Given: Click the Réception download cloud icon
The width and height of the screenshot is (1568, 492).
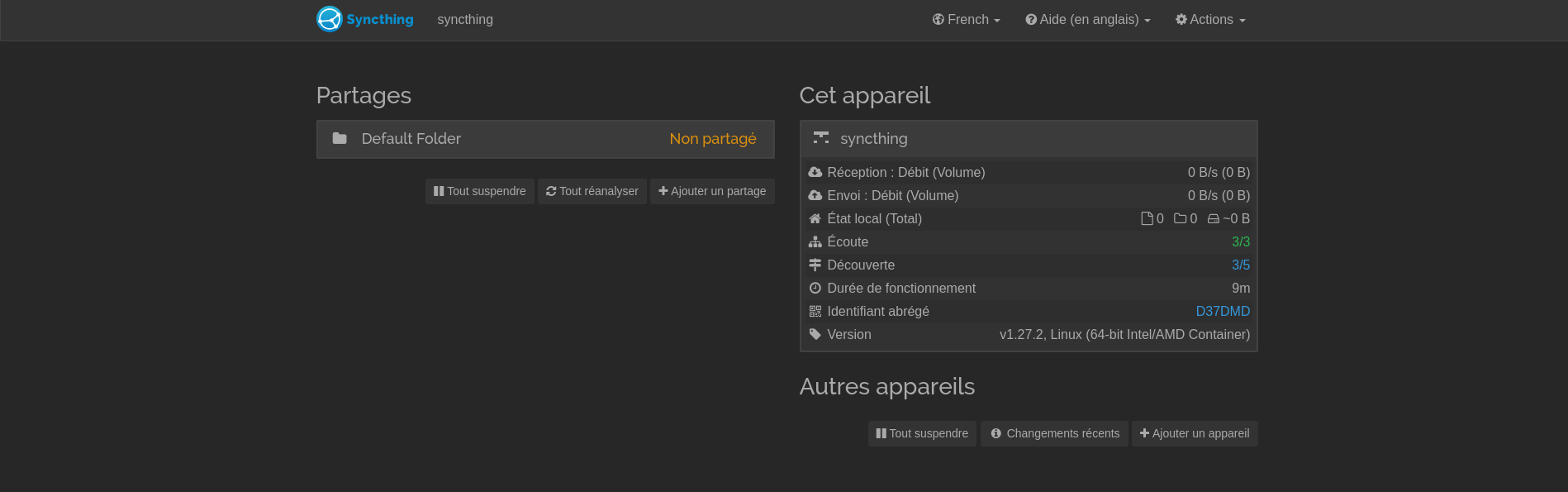Looking at the screenshot, I should (x=815, y=172).
